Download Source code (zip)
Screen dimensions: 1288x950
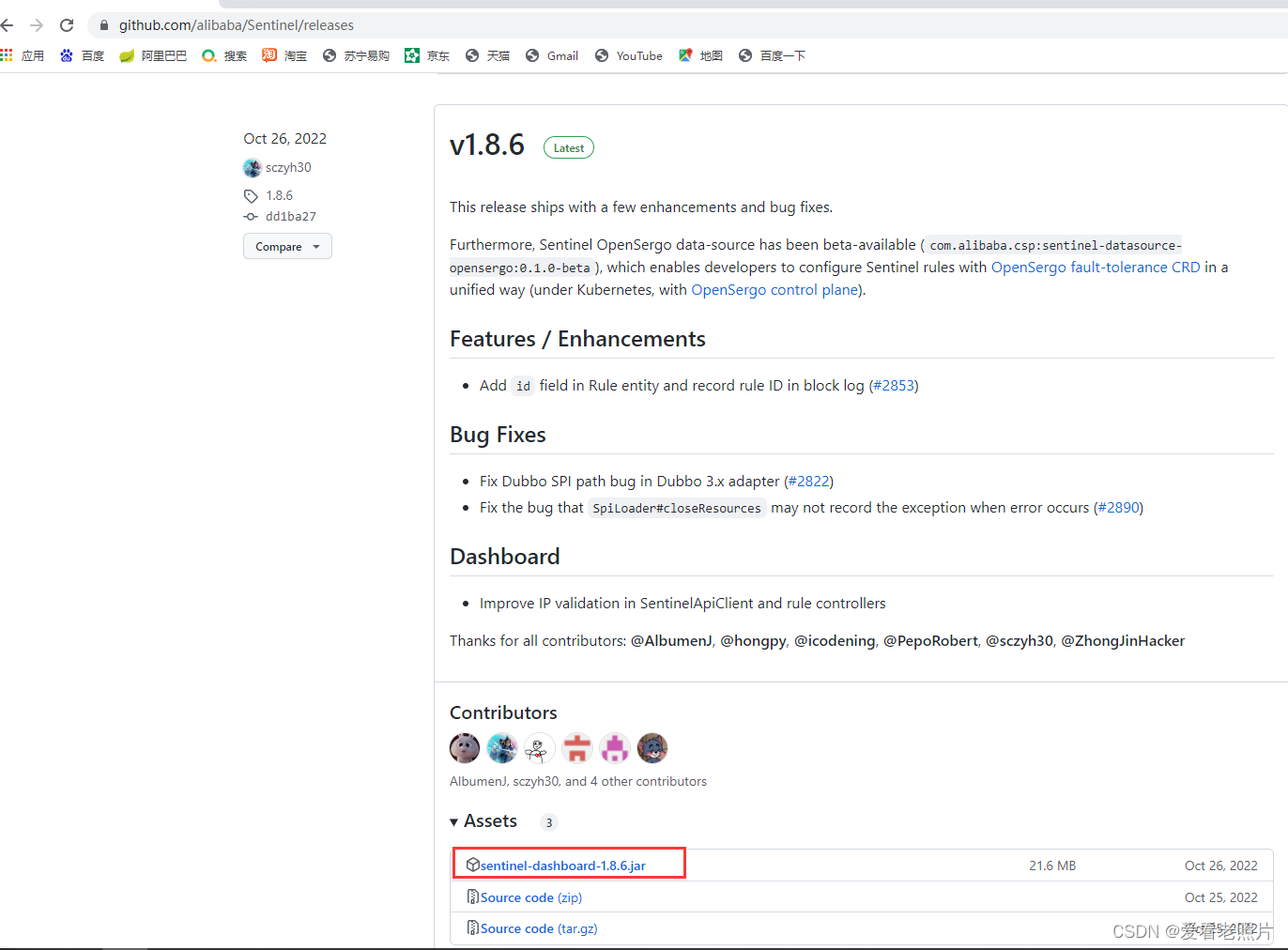tap(530, 897)
